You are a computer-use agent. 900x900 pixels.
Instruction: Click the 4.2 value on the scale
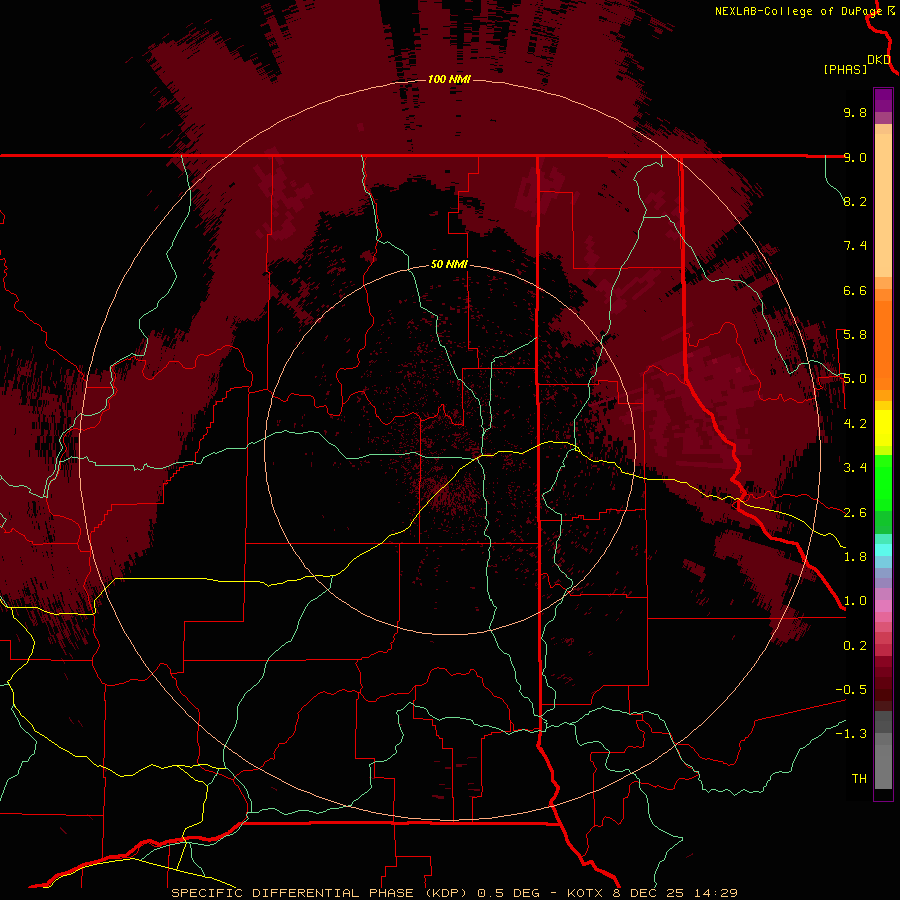855,424
